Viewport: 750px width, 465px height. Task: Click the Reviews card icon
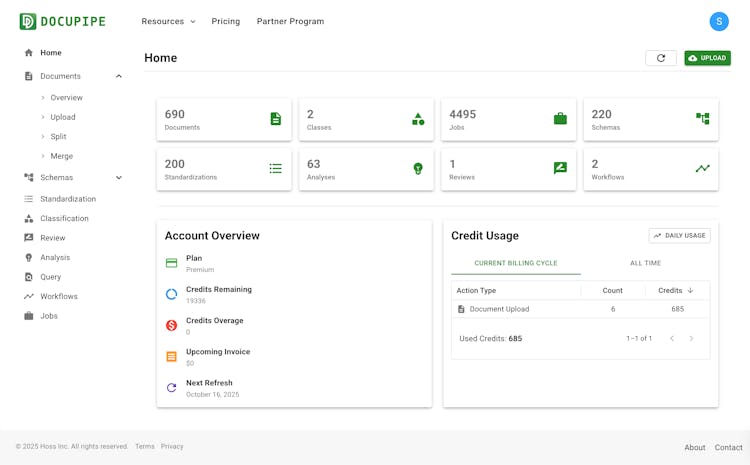560,169
